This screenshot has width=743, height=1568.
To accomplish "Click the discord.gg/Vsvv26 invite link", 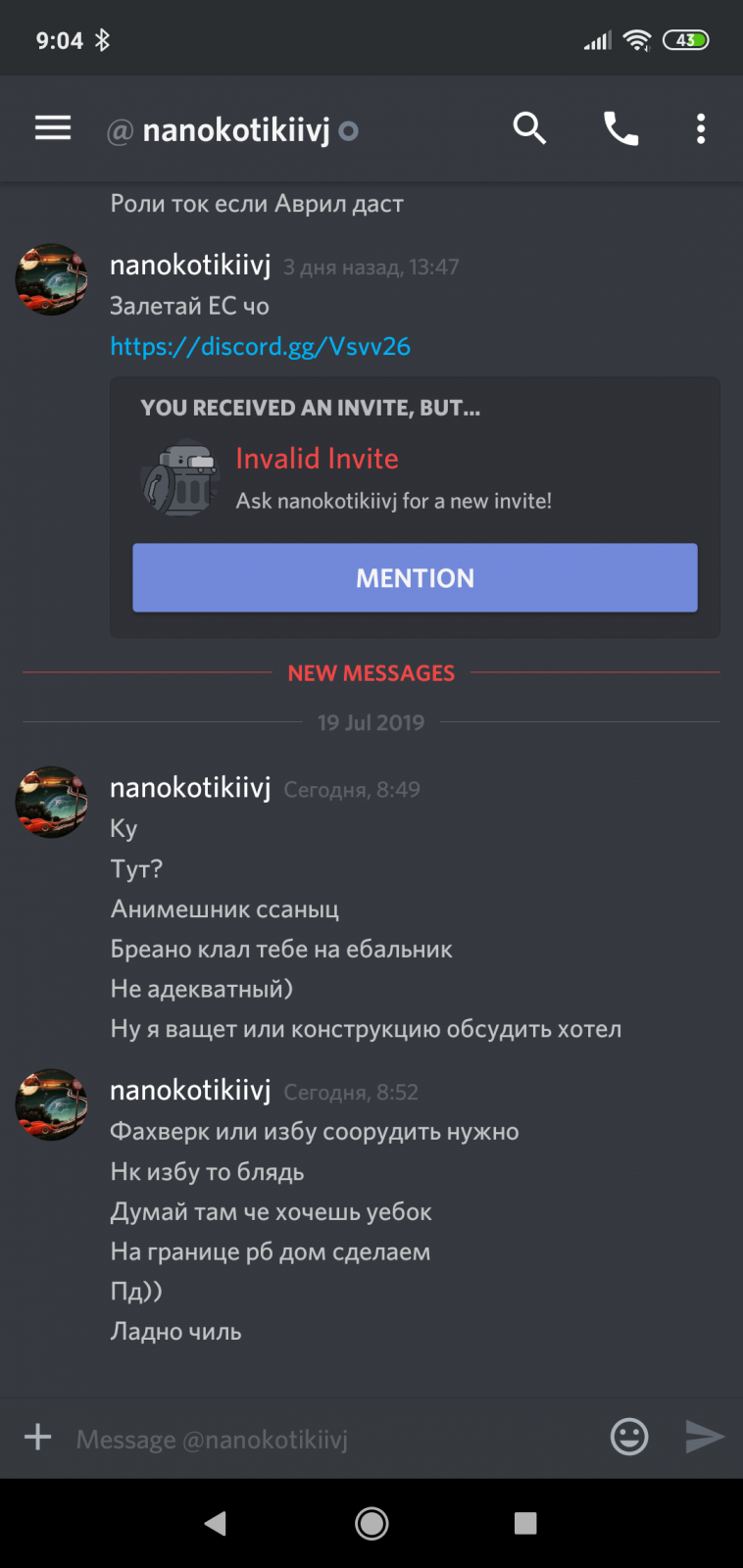I will (260, 346).
